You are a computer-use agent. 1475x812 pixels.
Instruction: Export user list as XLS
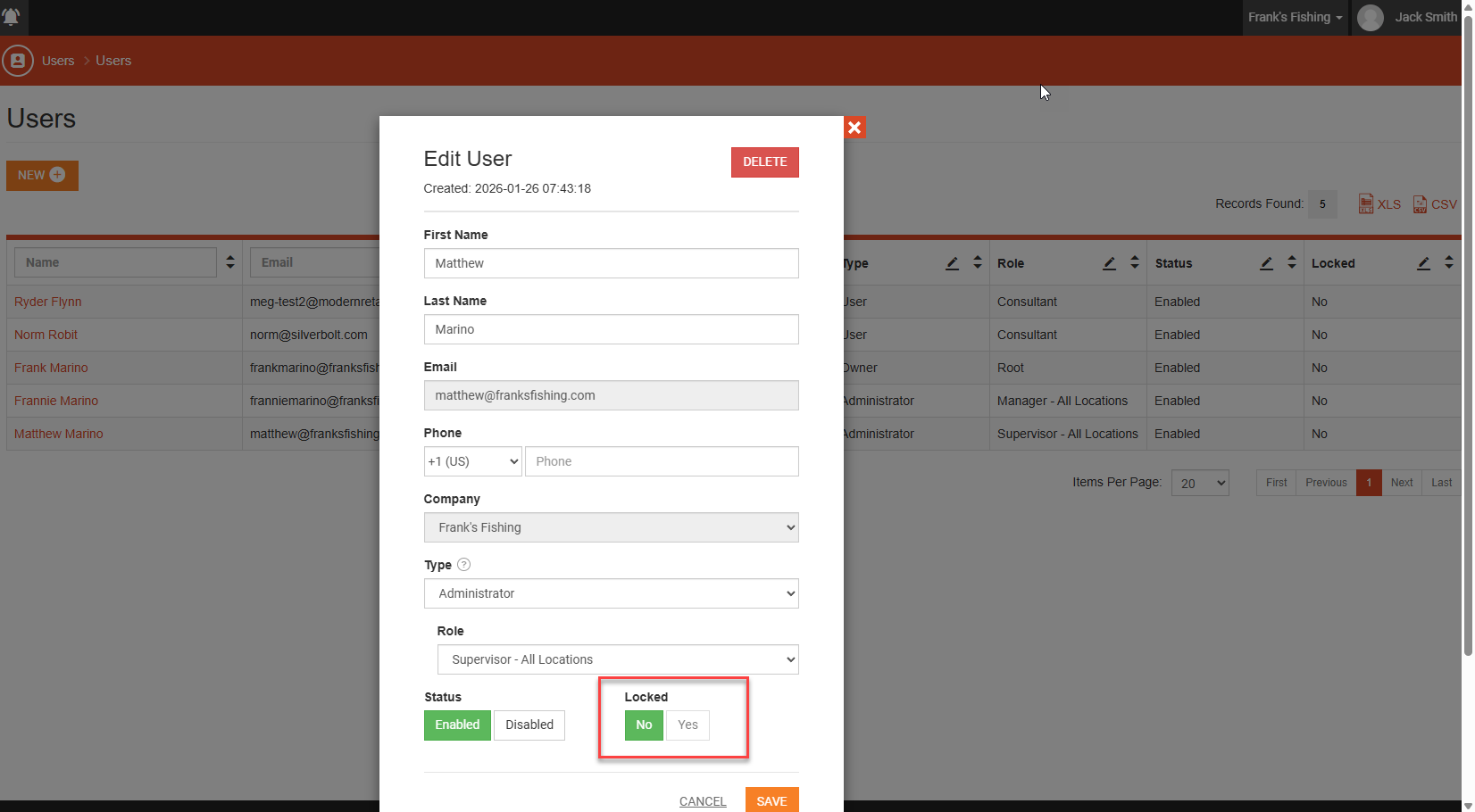click(1379, 203)
